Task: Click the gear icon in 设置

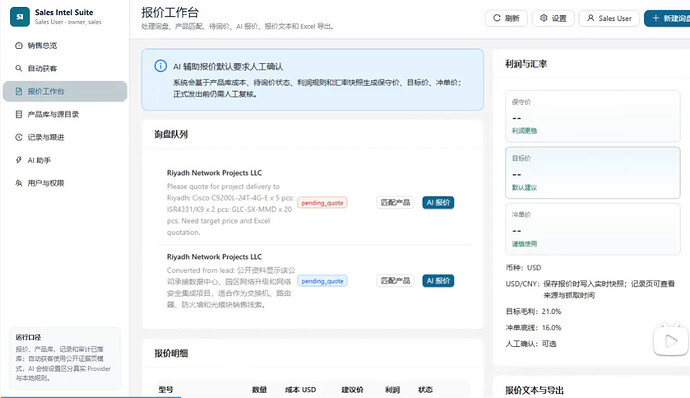Action: pyautogui.click(x=543, y=18)
